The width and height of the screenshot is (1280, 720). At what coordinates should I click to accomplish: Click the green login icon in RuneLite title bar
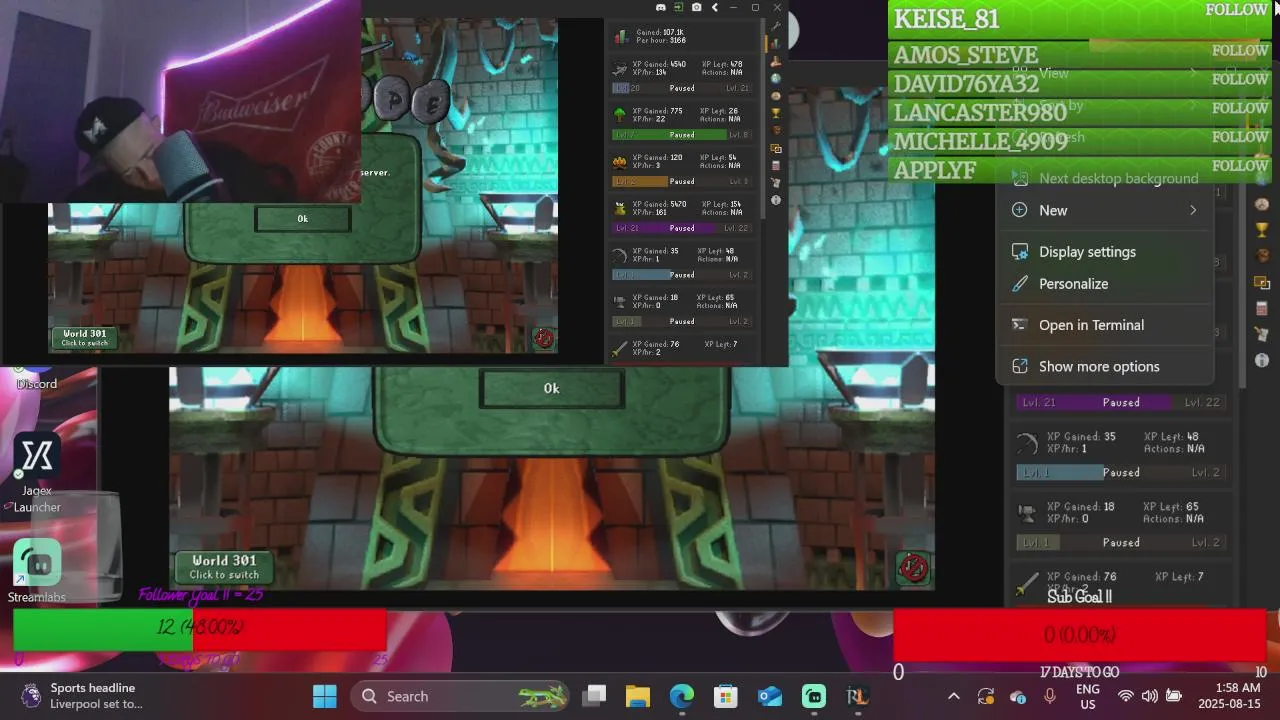point(679,8)
